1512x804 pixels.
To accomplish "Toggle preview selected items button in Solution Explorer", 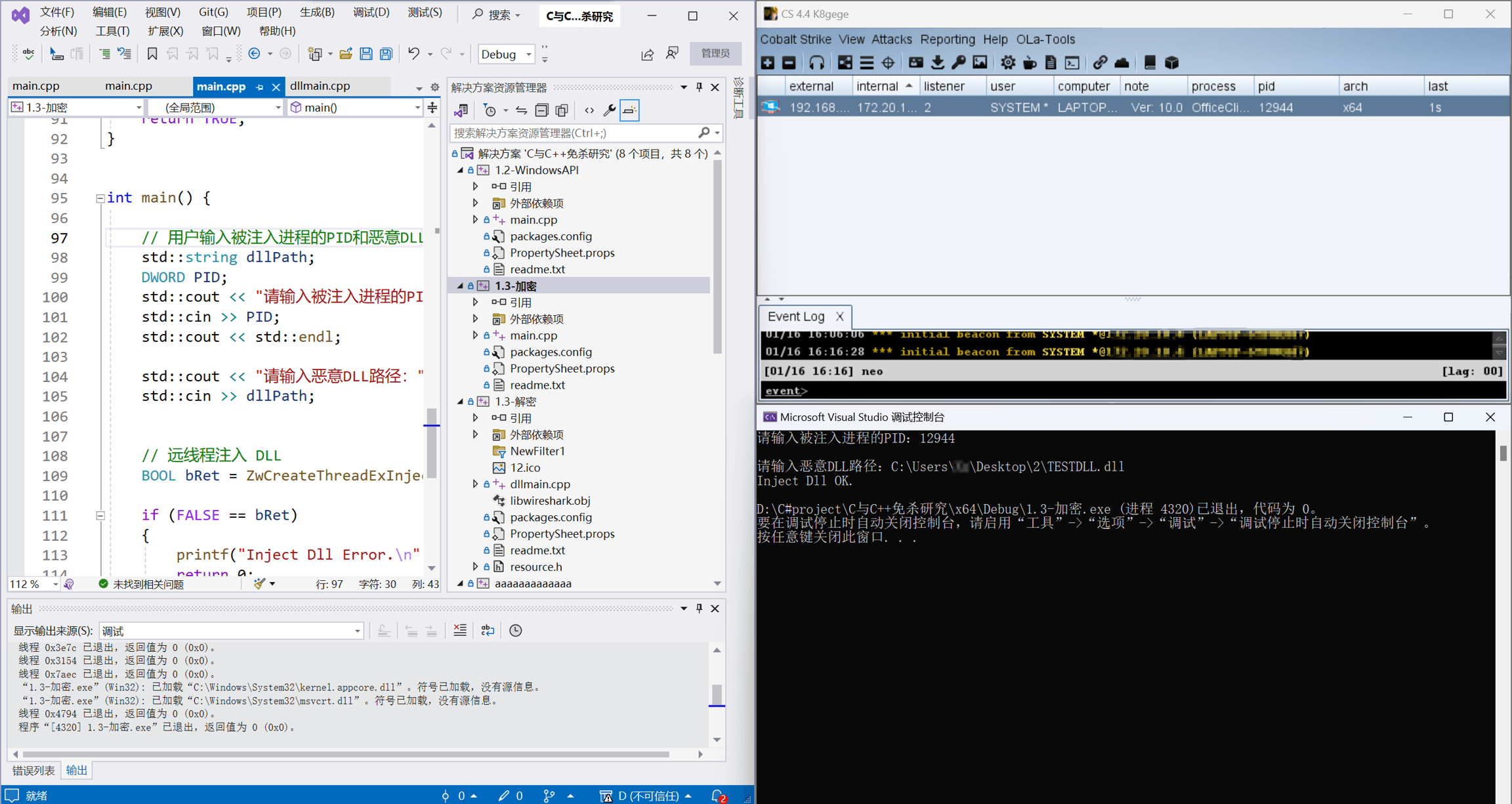I will coord(629,110).
